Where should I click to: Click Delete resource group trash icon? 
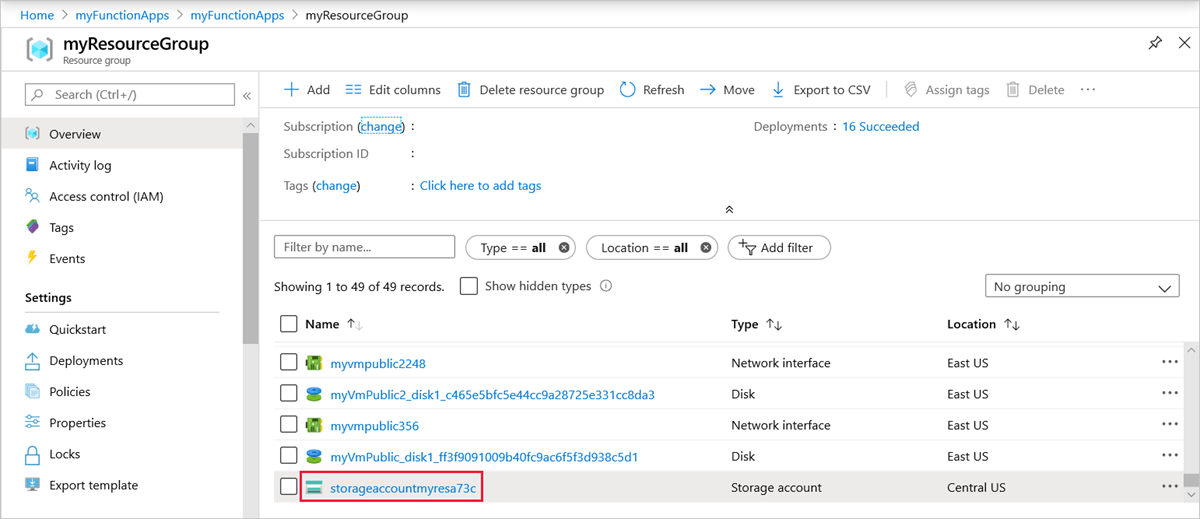pyautogui.click(x=464, y=90)
